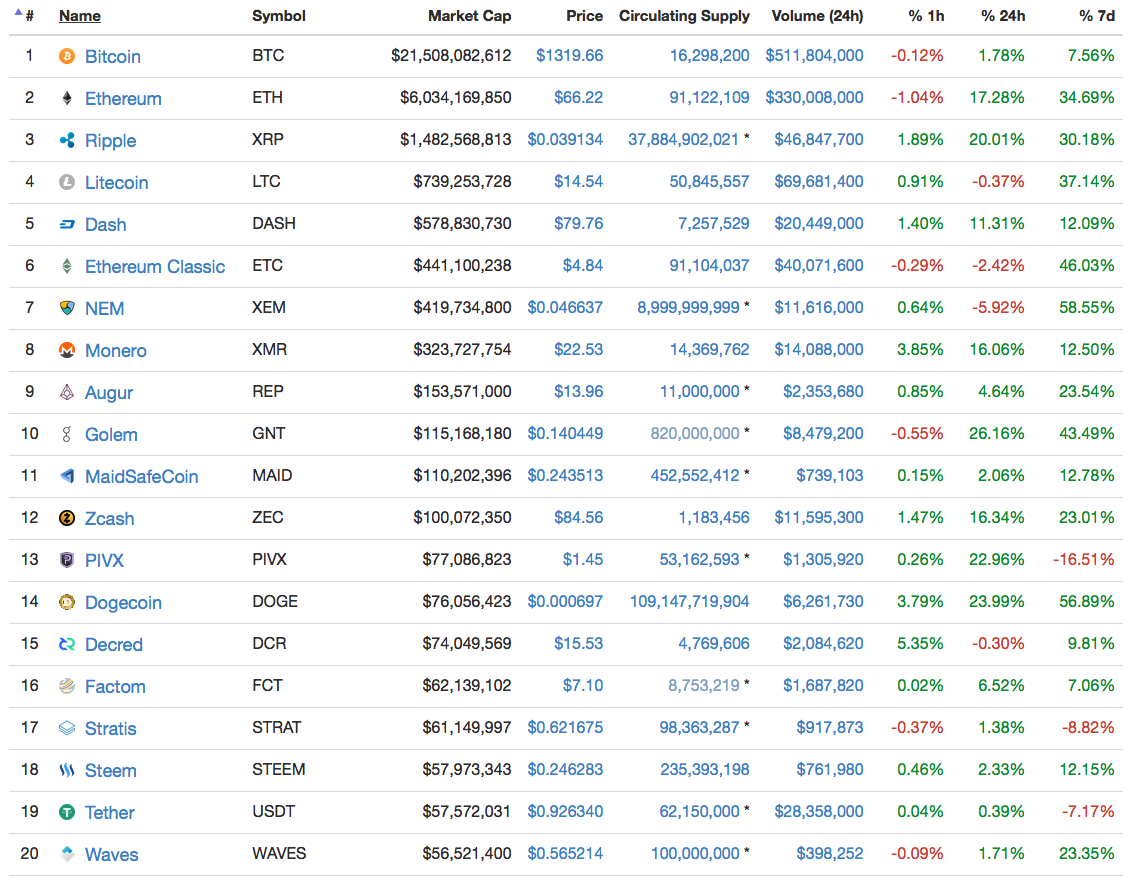Click Factom supply 8,753,219
Image resolution: width=1135 pixels, height=881 pixels.
[704, 686]
